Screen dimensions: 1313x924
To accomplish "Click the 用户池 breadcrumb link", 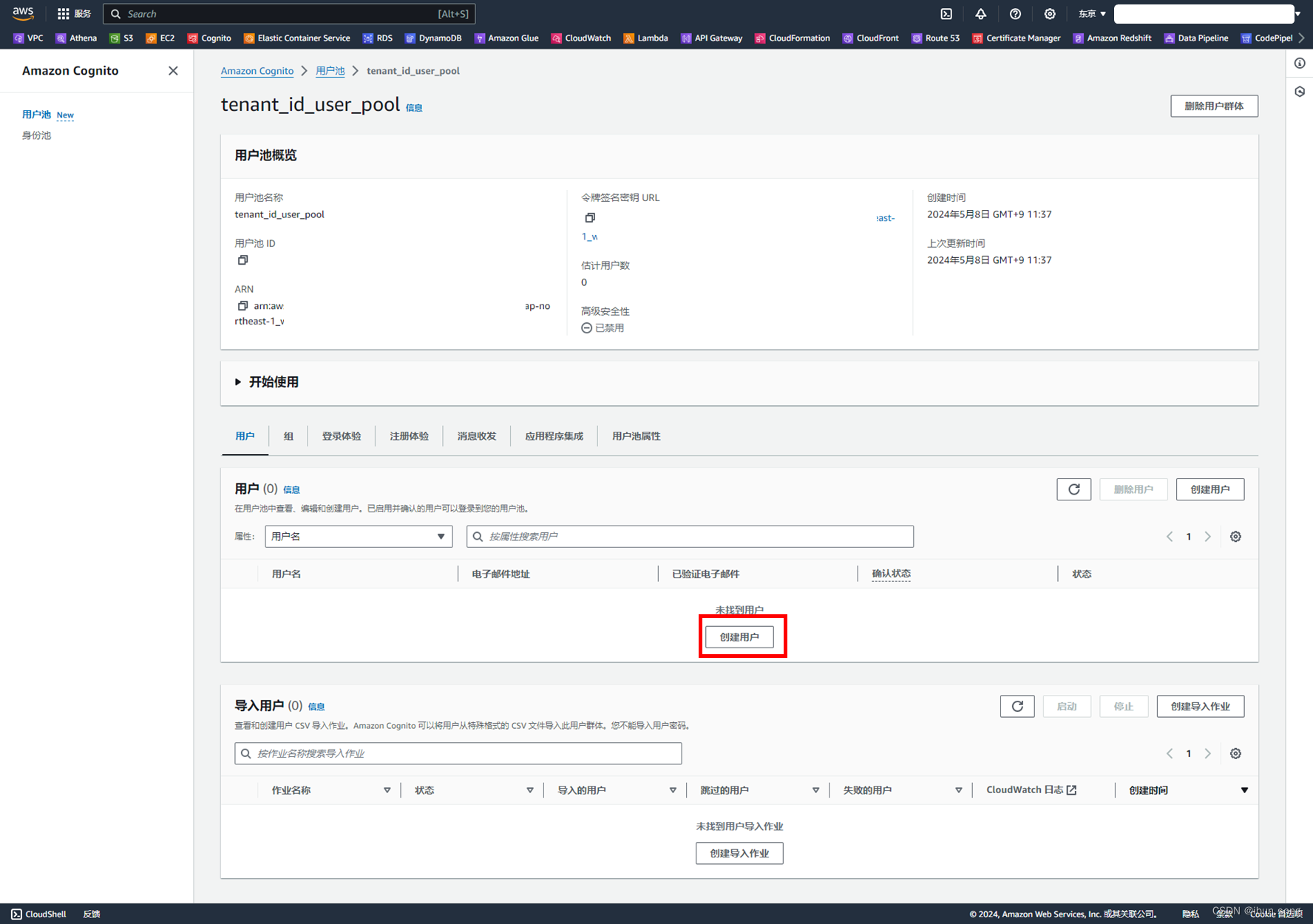I will click(330, 71).
